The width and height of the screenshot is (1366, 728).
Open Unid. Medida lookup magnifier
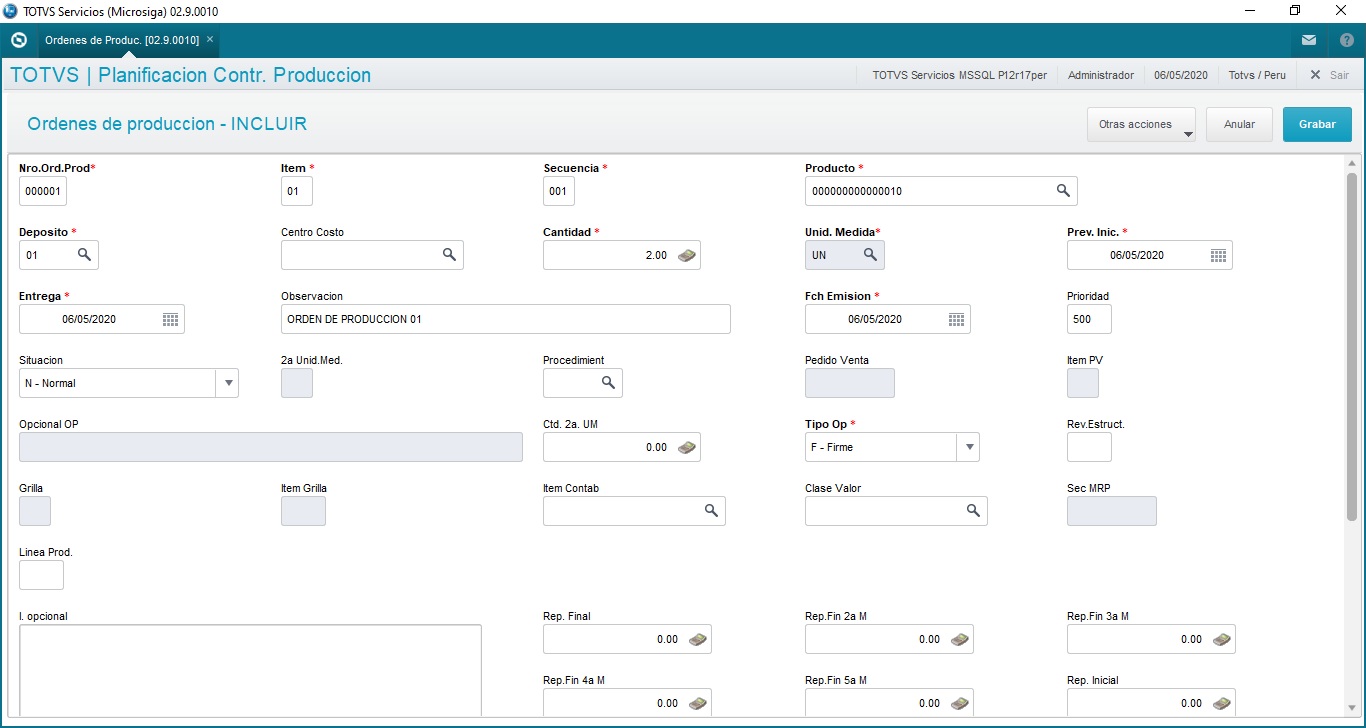pos(871,255)
